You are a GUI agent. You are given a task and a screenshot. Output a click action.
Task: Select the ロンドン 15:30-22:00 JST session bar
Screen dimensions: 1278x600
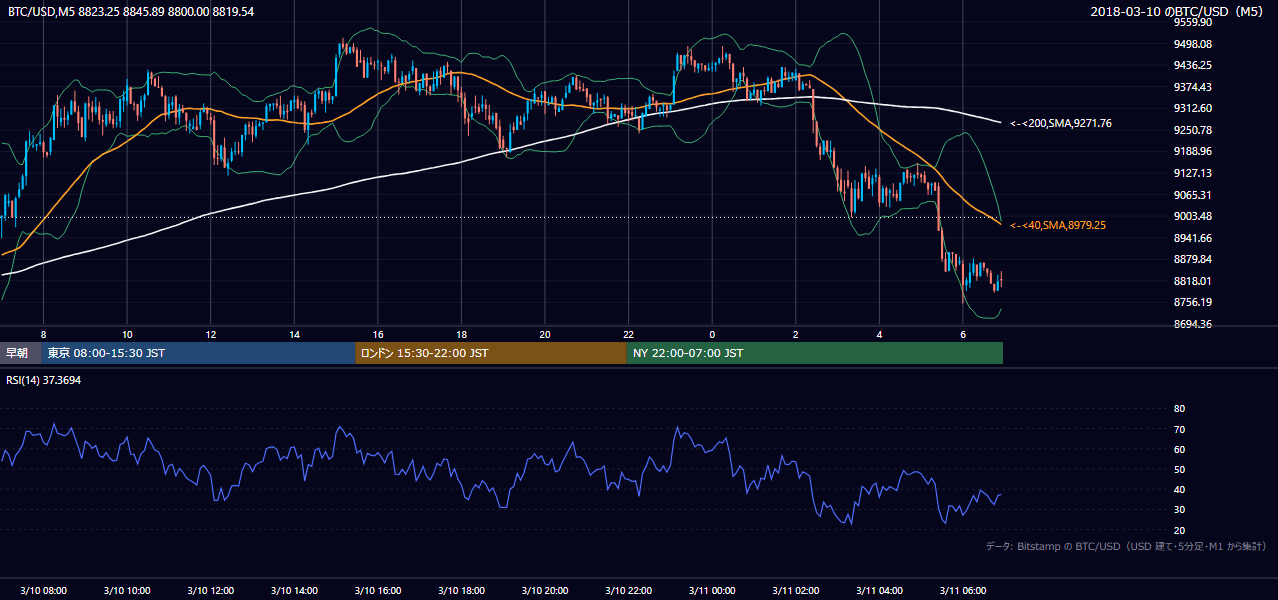click(x=490, y=353)
